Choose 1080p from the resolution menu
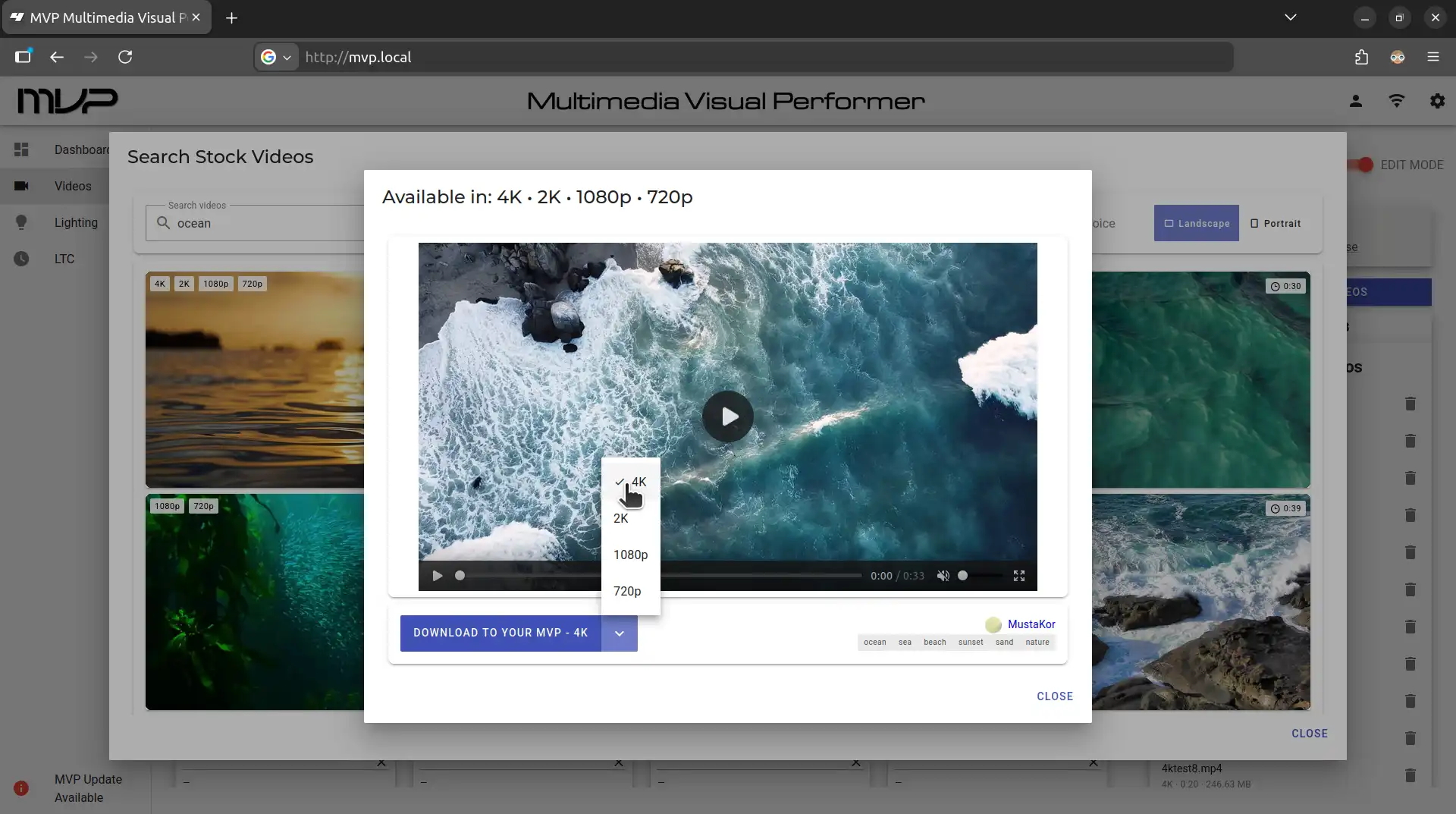The width and height of the screenshot is (1456, 814). (630, 555)
